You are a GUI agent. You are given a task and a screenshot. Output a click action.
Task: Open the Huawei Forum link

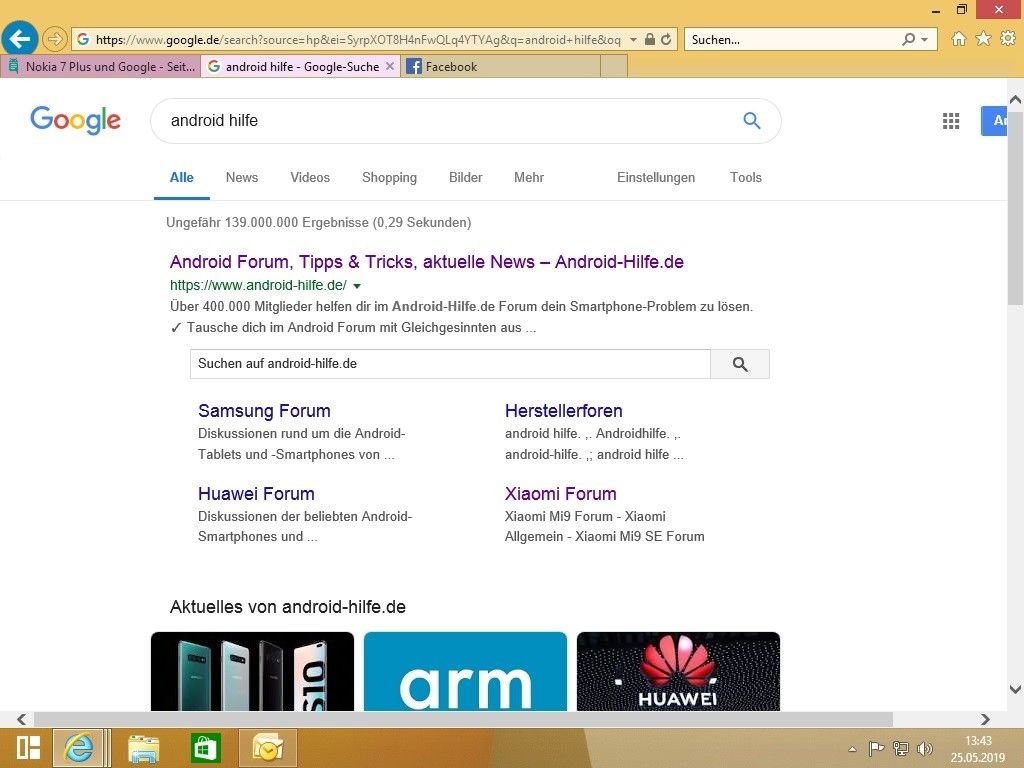click(256, 494)
